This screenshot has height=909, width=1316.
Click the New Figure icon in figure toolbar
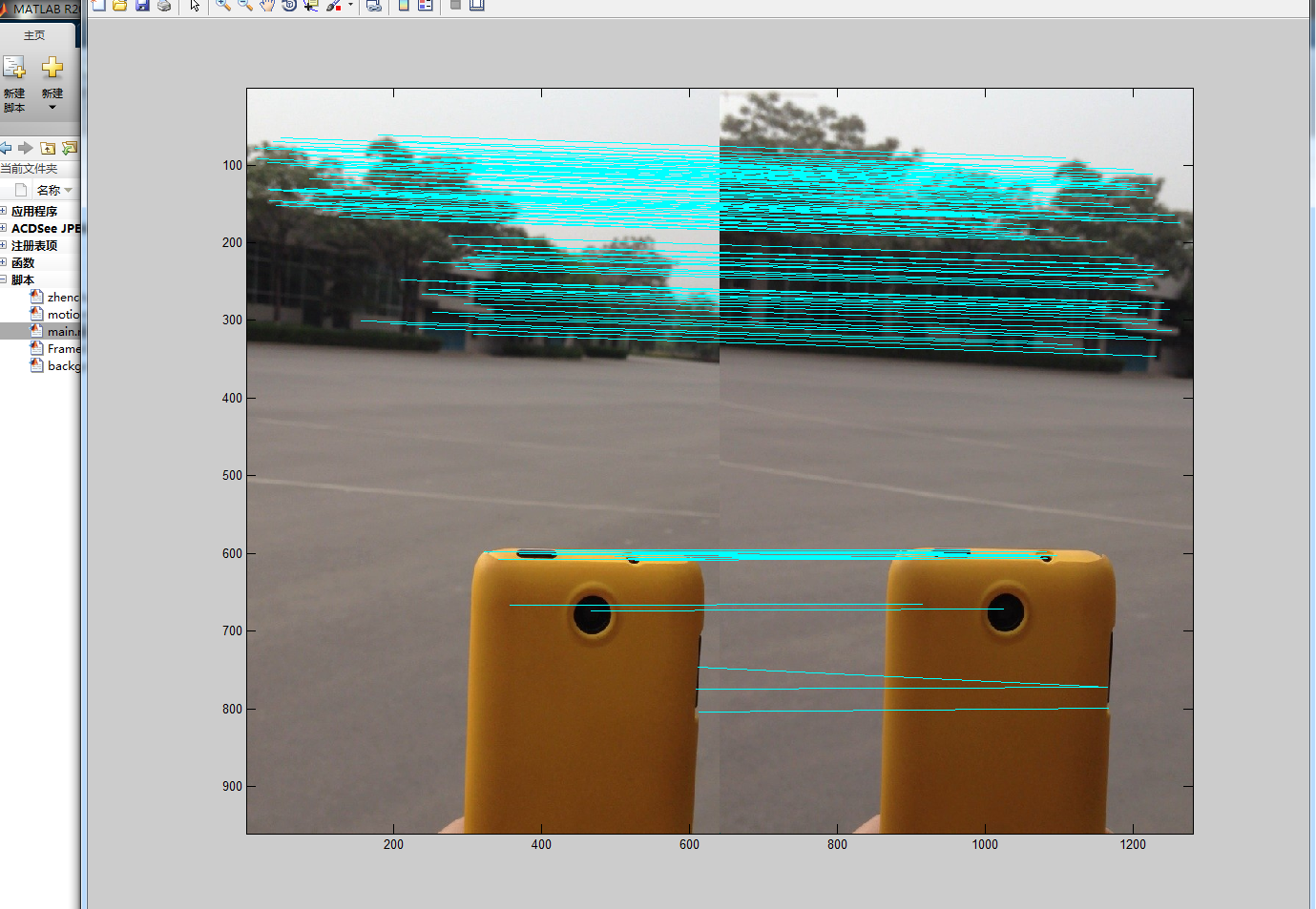(98, 5)
